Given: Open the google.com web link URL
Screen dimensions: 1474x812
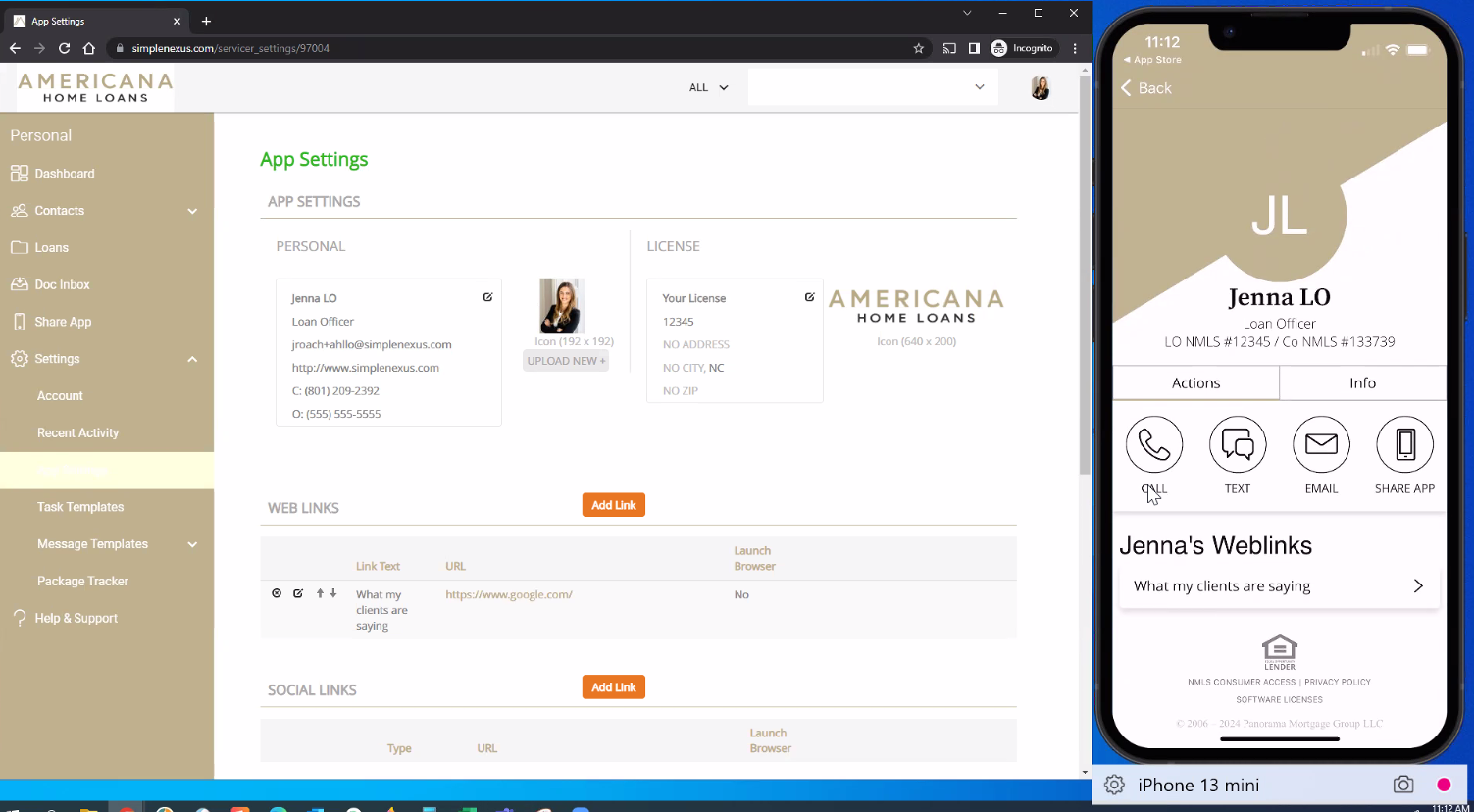Looking at the screenshot, I should tap(508, 594).
